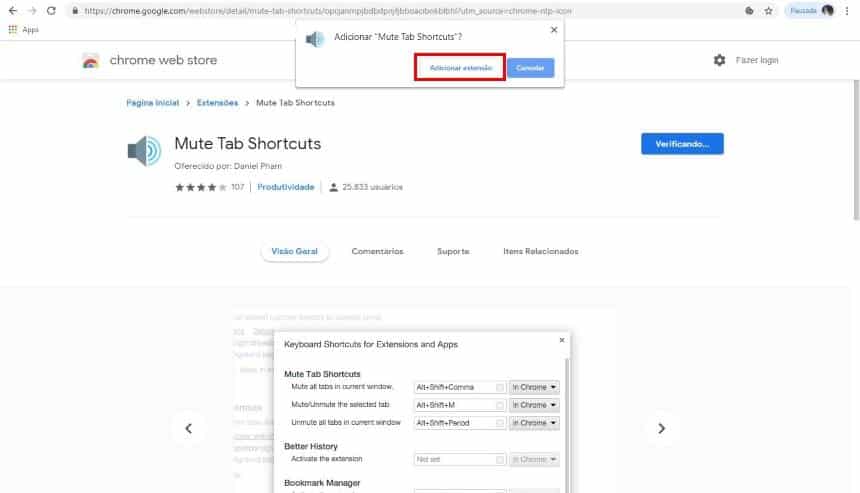Viewport: 860px width, 493px height.
Task: Switch to Comentários tab
Action: click(377, 251)
